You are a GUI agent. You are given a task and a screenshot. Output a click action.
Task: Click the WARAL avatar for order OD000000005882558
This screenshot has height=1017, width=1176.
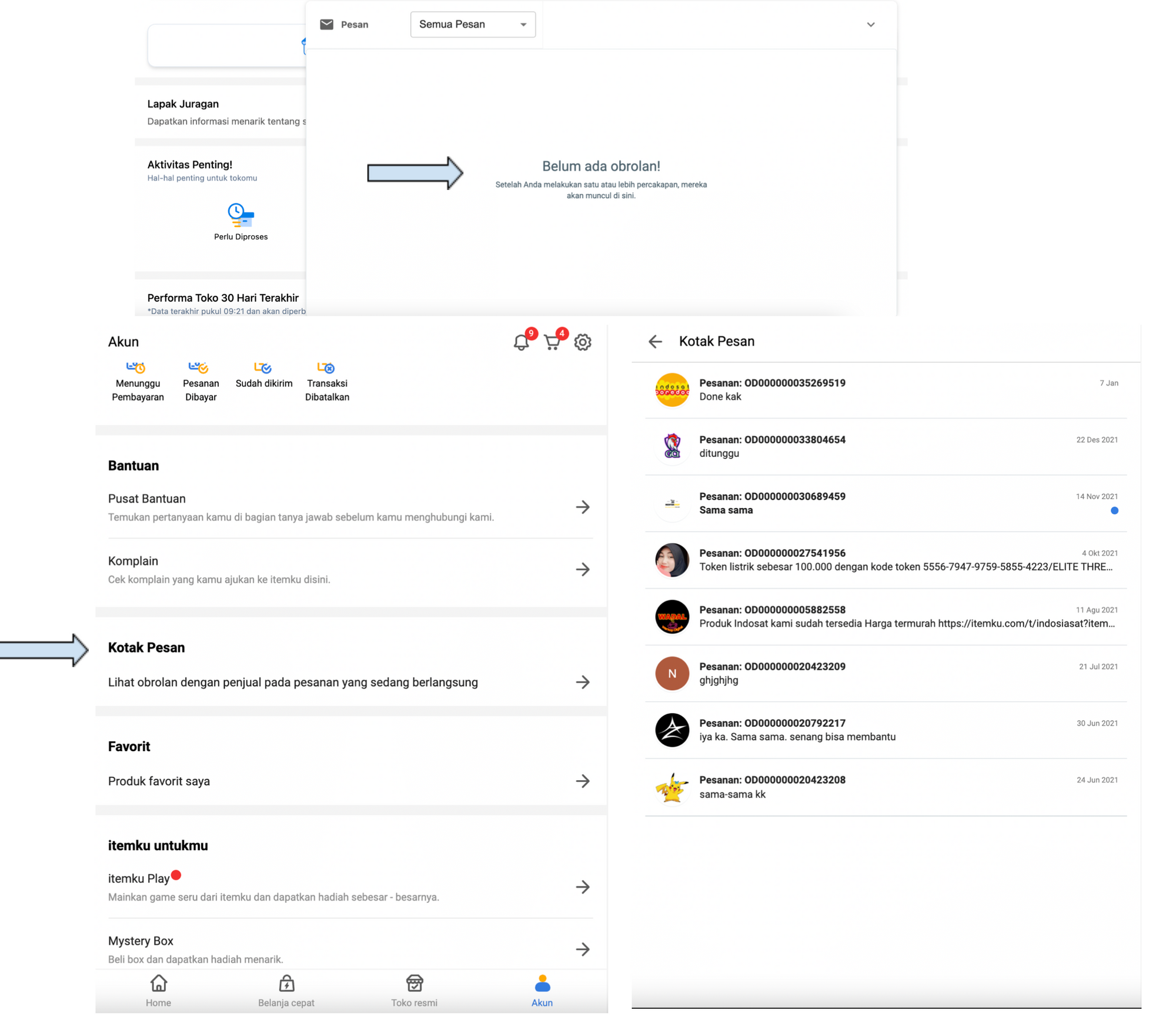[672, 617]
